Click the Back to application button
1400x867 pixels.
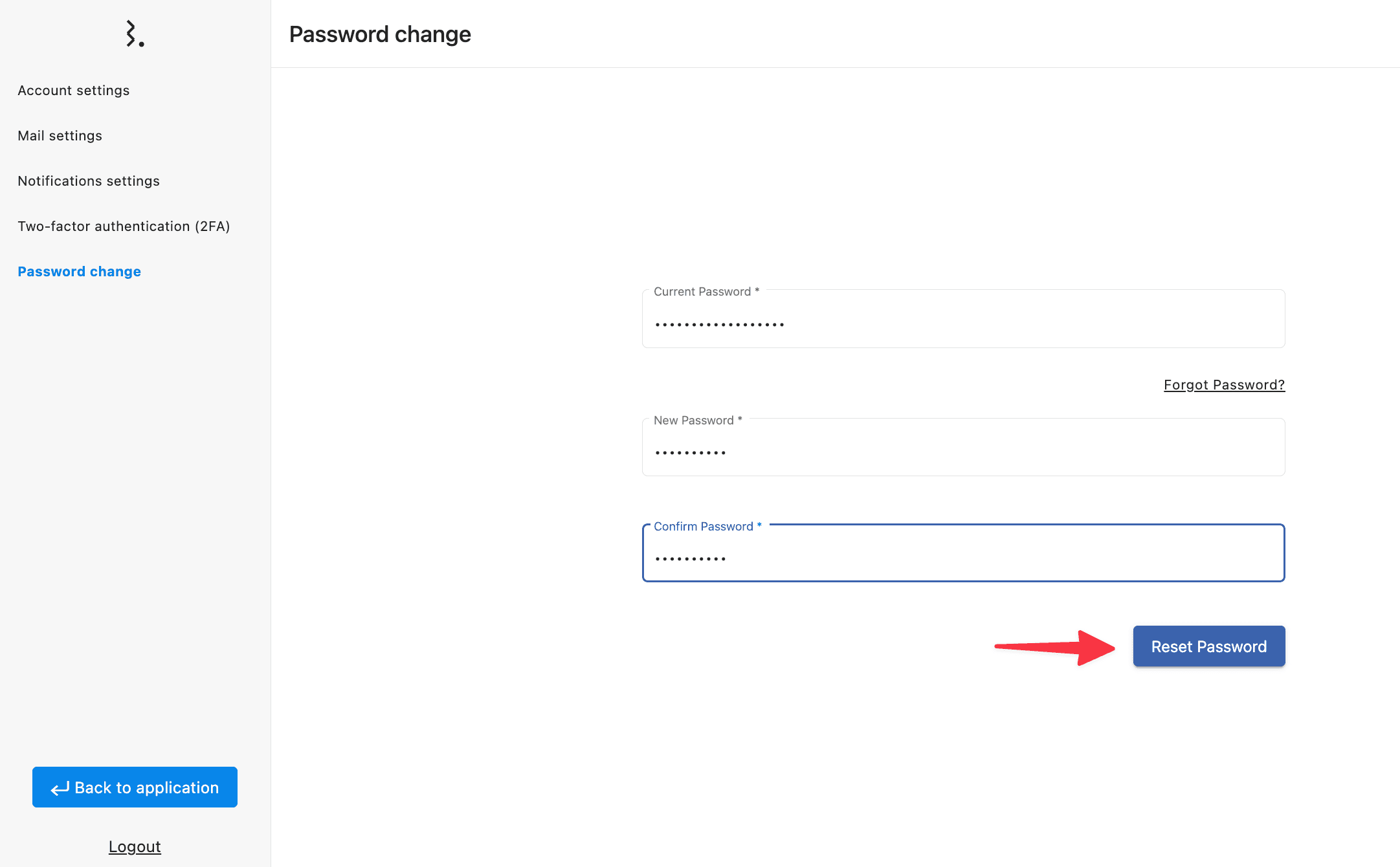coord(135,787)
